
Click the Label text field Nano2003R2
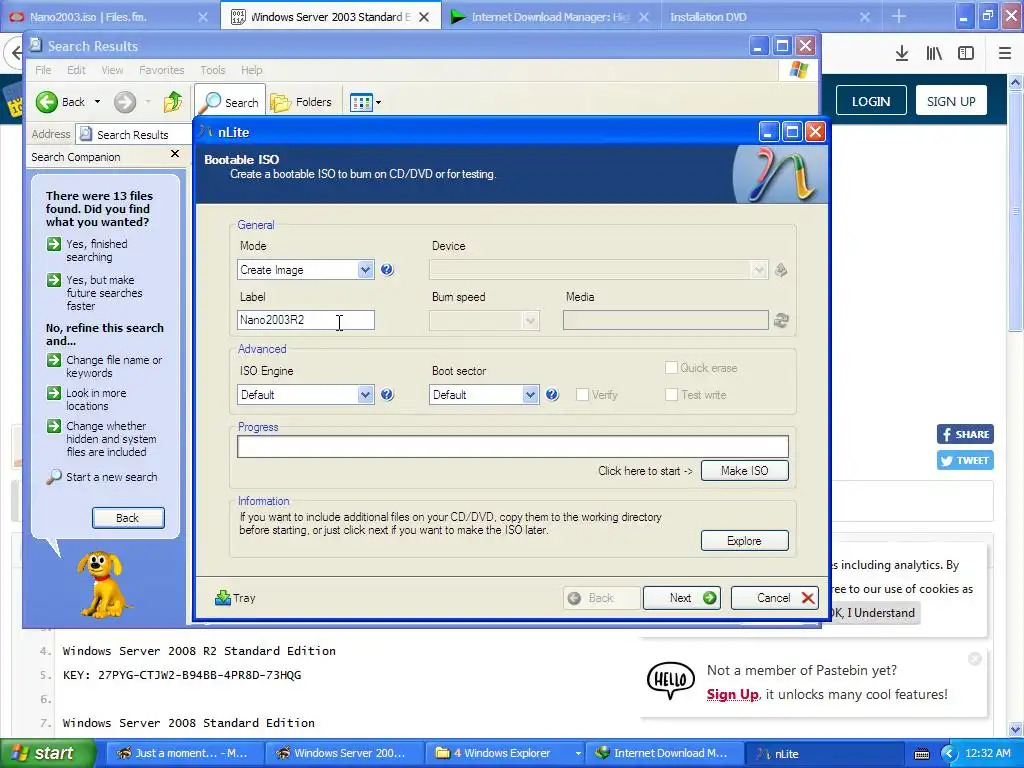click(x=306, y=320)
